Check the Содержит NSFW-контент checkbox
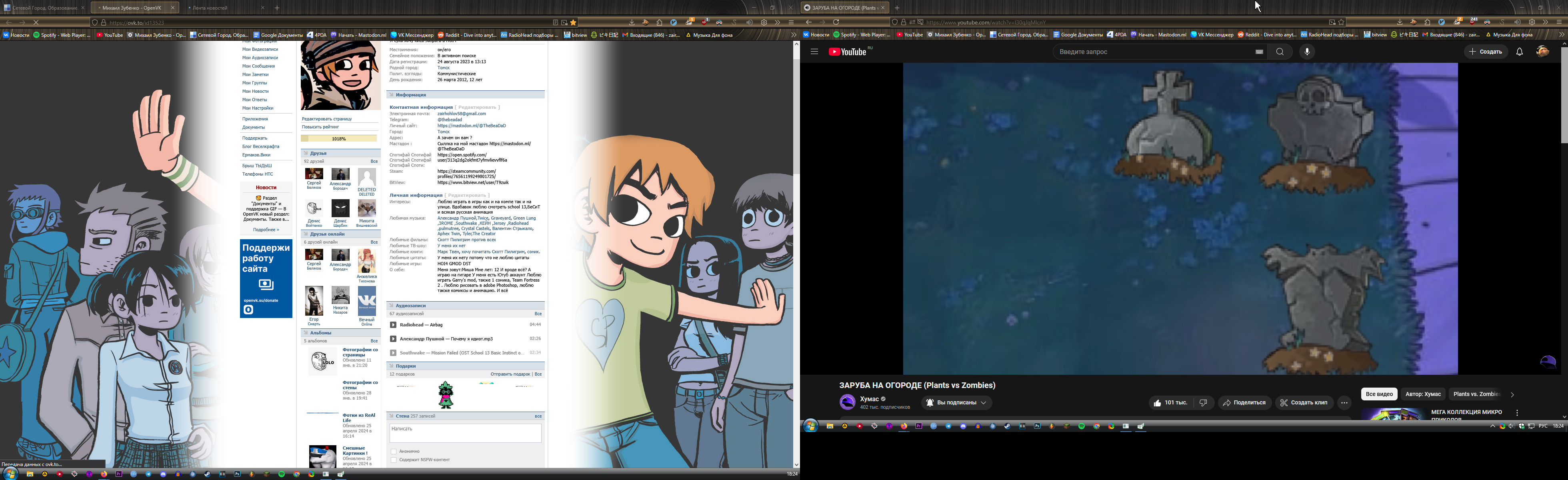 pos(394,460)
